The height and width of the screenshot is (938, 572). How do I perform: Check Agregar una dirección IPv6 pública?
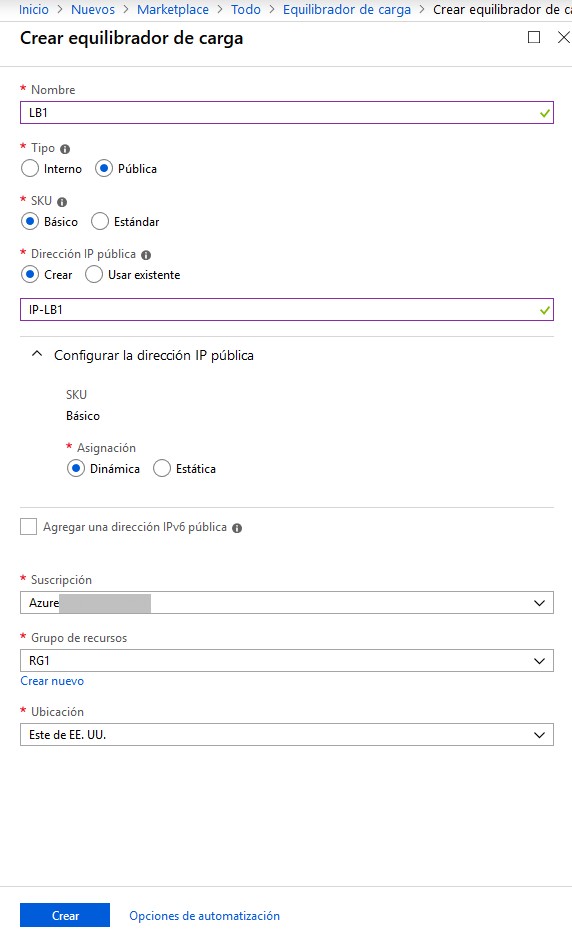pyautogui.click(x=28, y=527)
